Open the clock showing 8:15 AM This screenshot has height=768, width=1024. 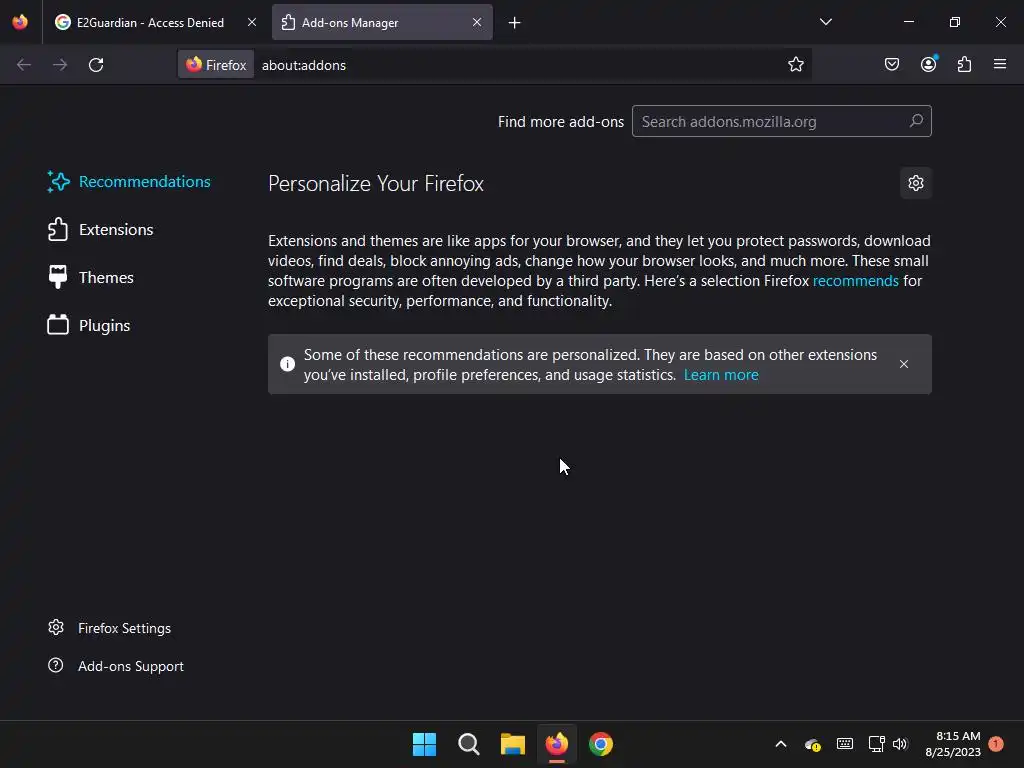[x=953, y=744]
